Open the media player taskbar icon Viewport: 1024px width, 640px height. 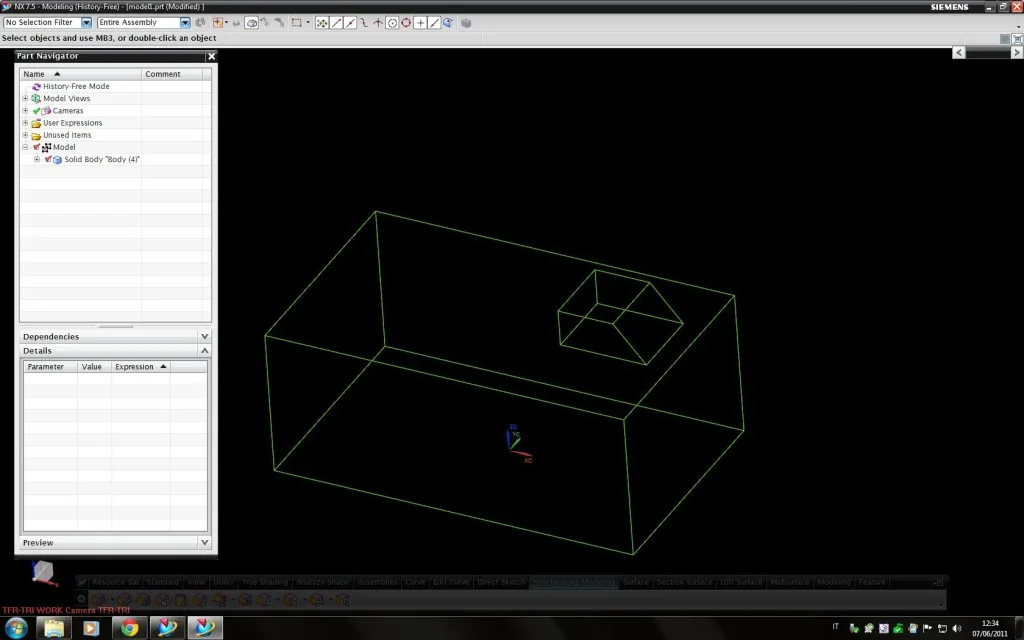[x=91, y=628]
